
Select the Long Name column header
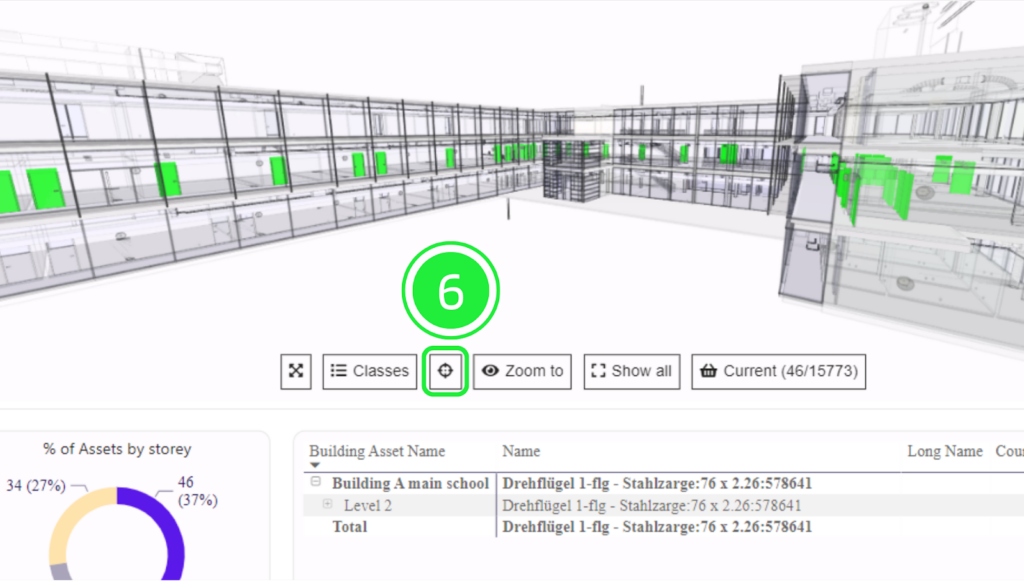tap(944, 451)
